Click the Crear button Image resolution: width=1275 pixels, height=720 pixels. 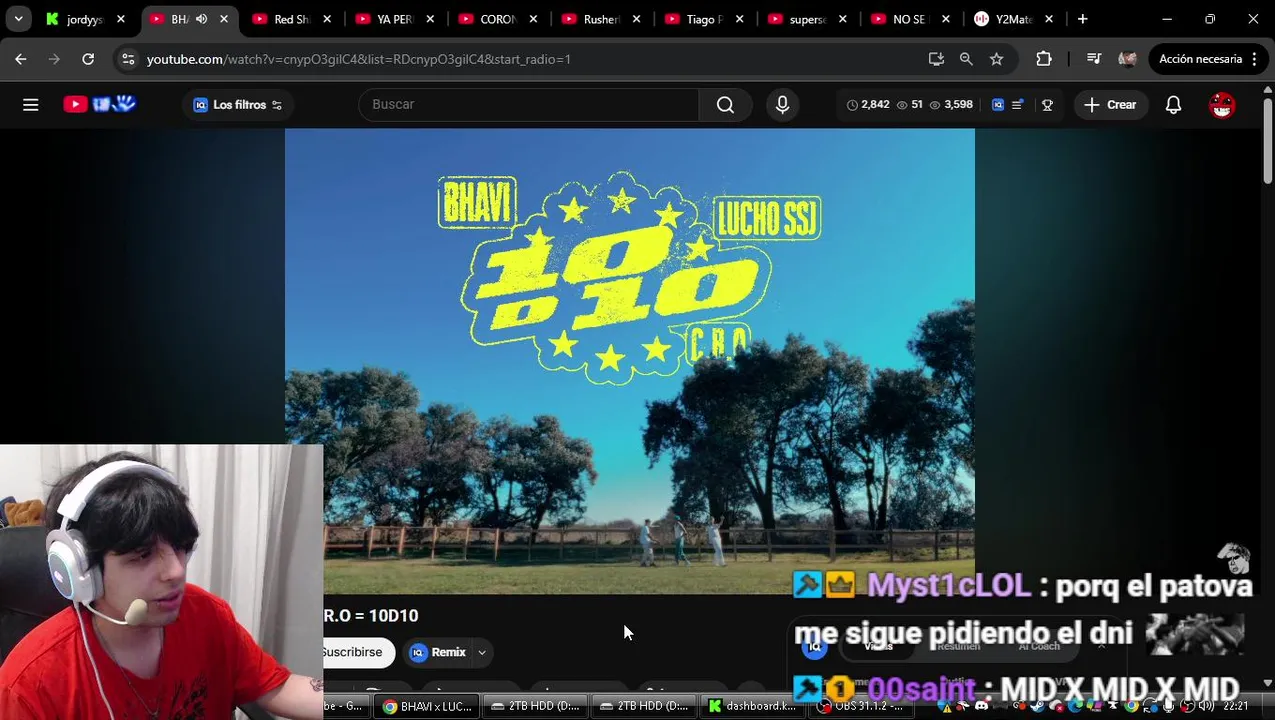coord(1110,104)
